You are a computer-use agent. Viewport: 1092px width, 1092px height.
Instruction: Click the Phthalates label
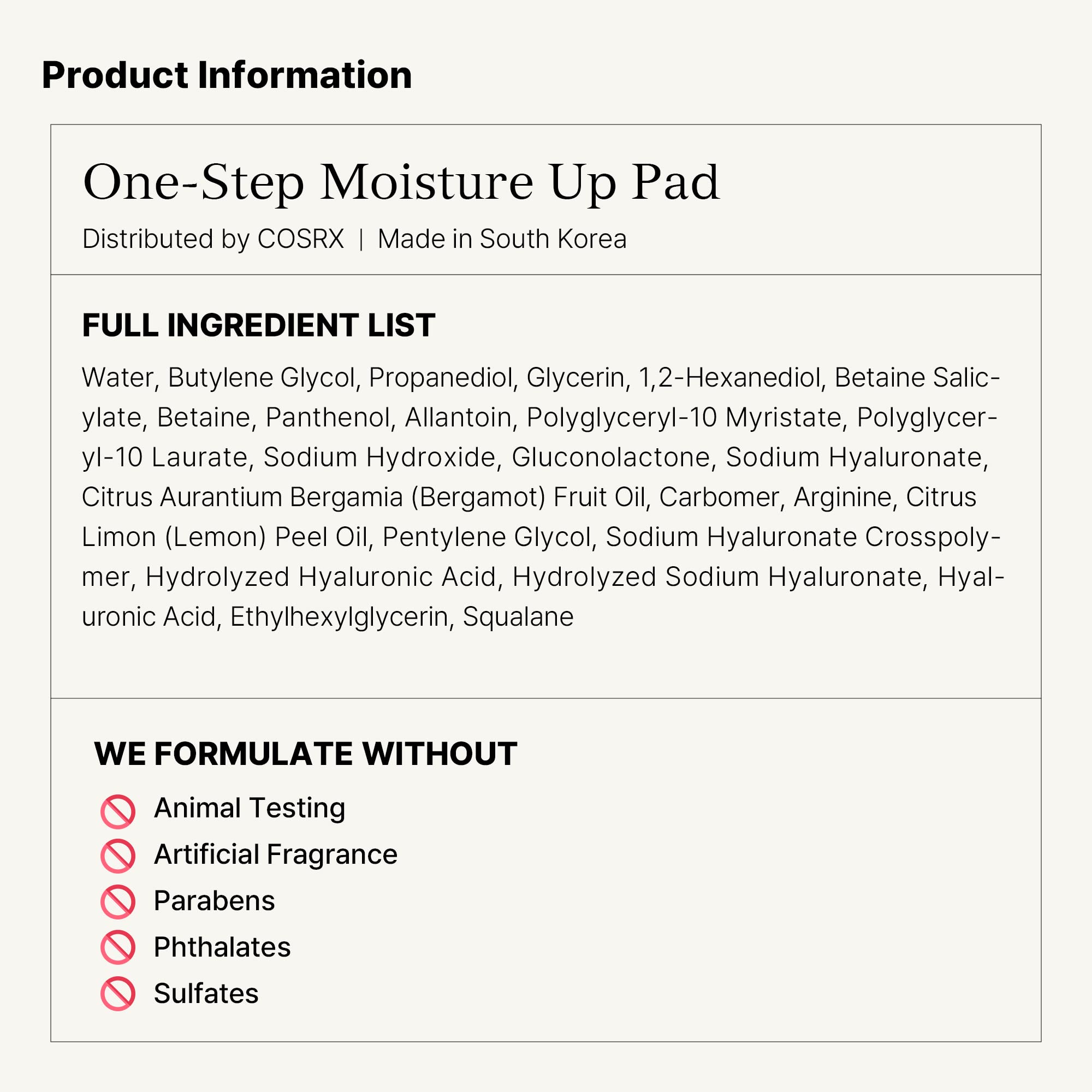click(222, 947)
